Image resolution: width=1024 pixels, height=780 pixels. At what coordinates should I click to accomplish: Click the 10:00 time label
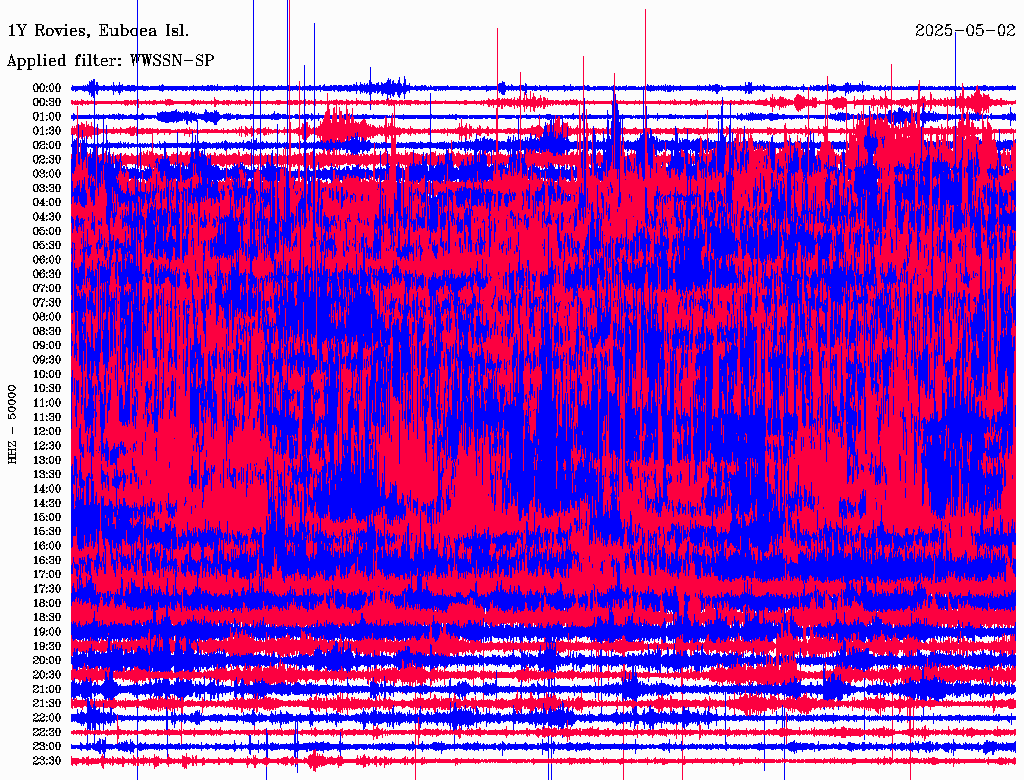[47, 374]
